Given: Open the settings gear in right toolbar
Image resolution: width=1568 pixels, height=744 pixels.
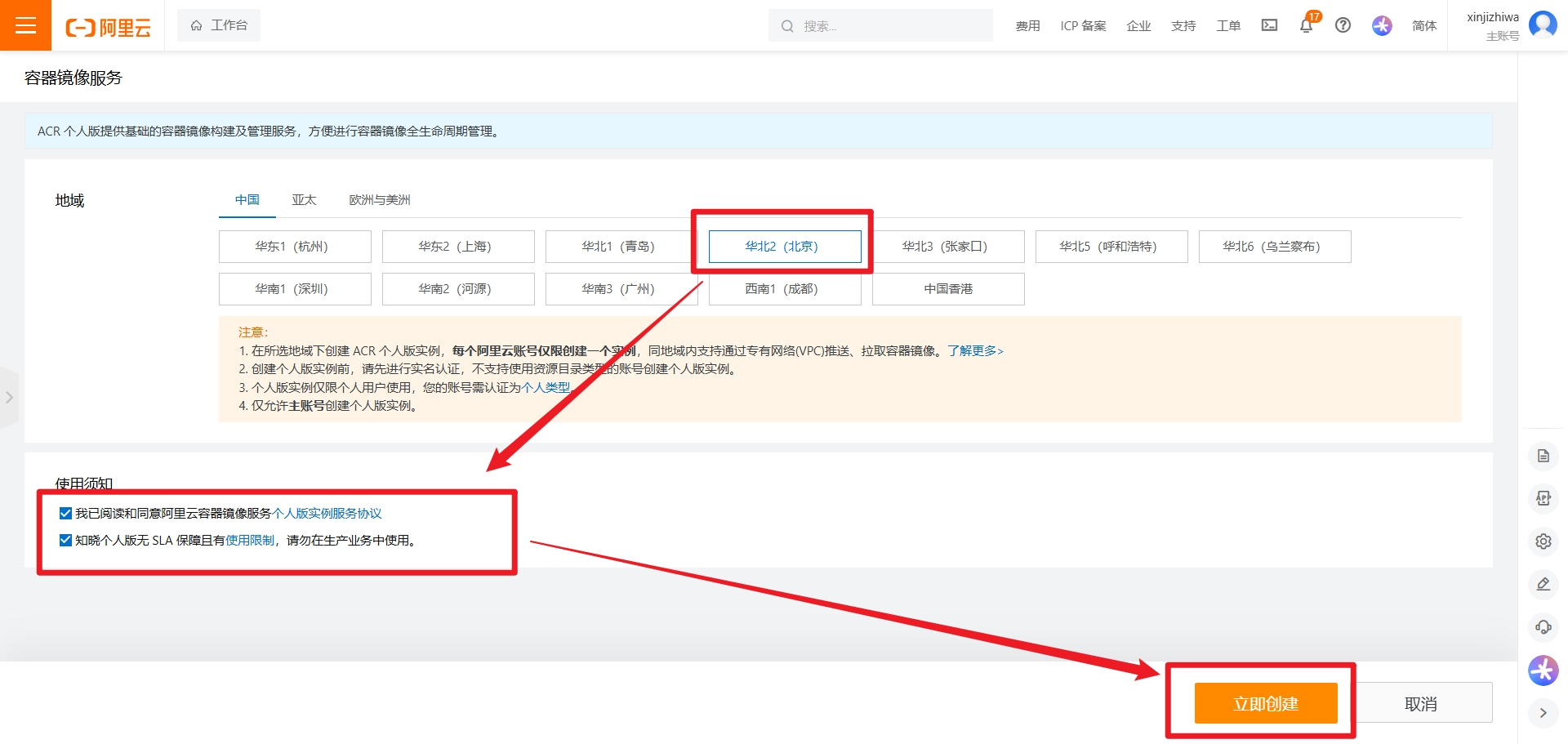Looking at the screenshot, I should (x=1543, y=541).
